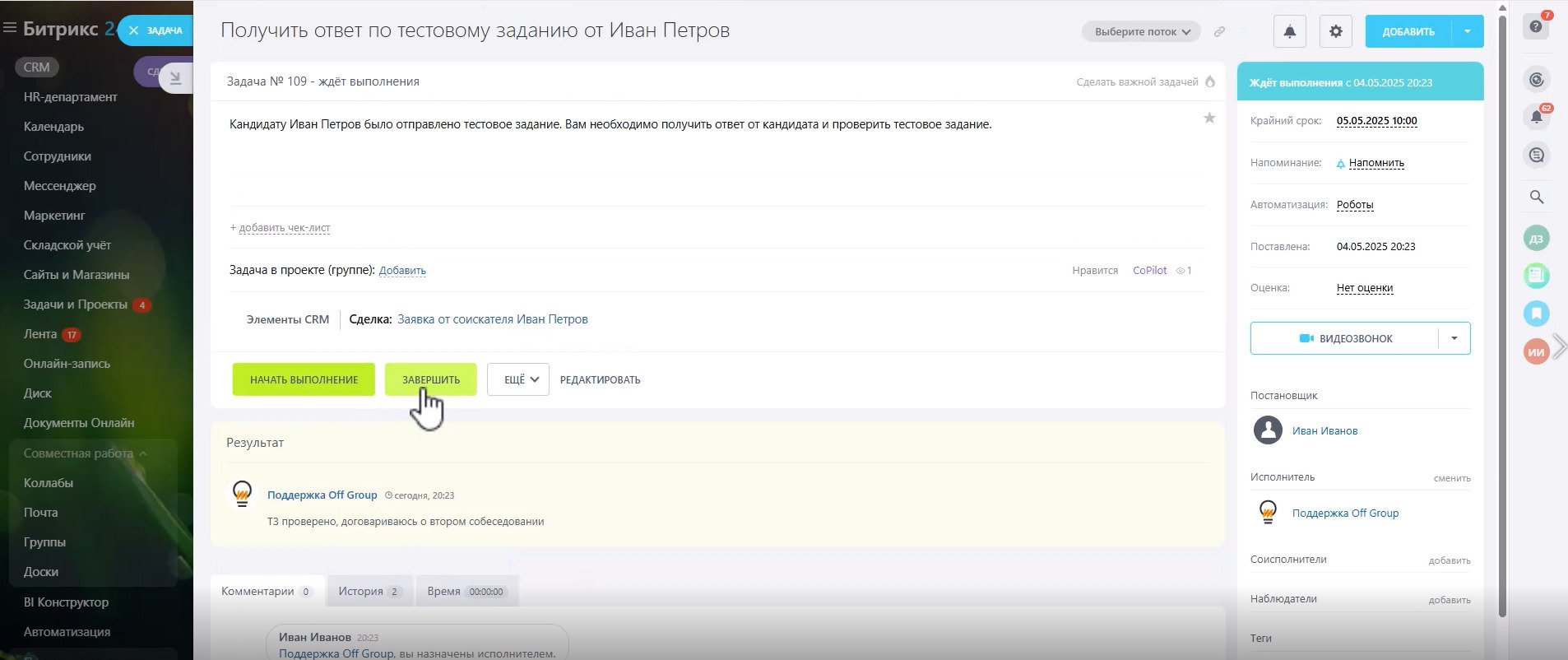Open the chat bubble icon in right rail
1568x660 pixels.
pyautogui.click(x=1536, y=155)
